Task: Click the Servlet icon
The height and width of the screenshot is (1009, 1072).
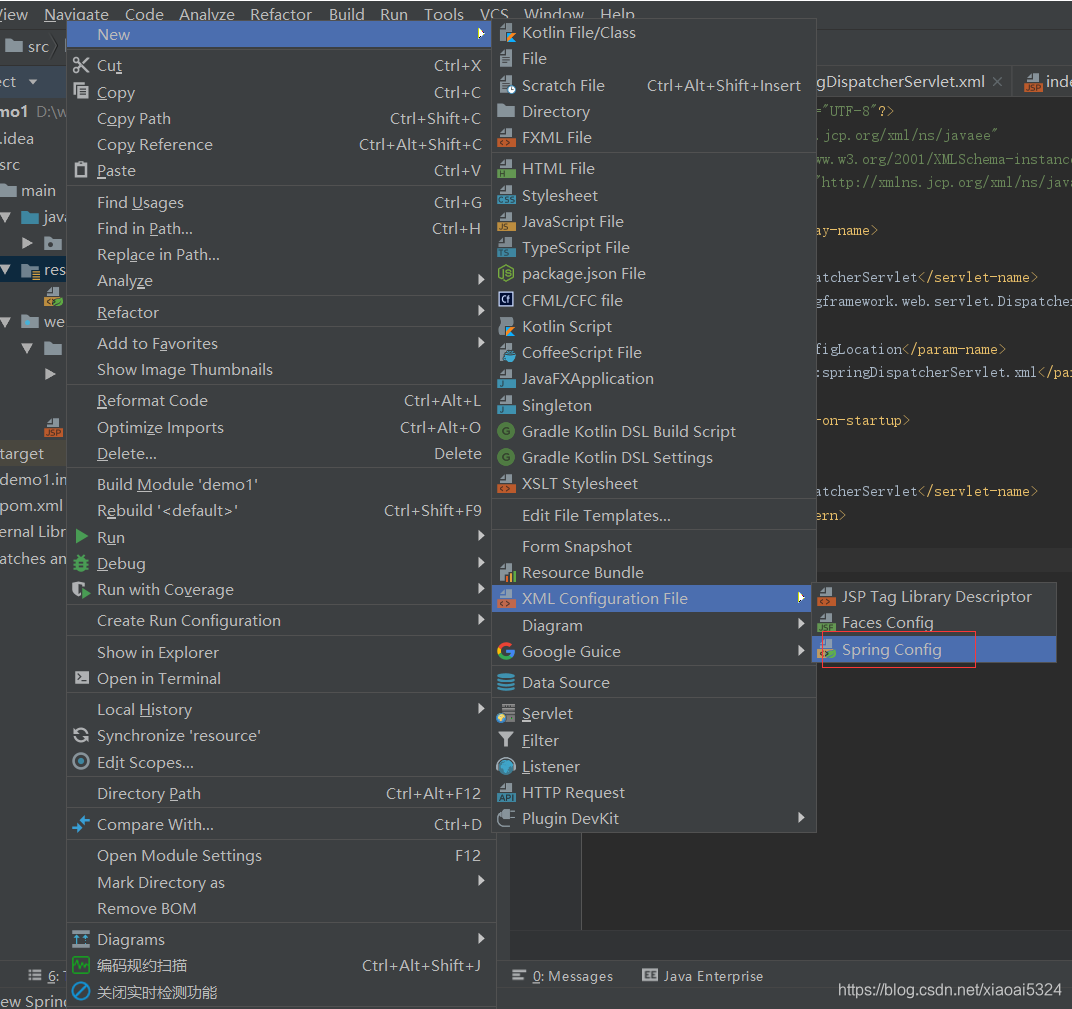Action: 507,714
